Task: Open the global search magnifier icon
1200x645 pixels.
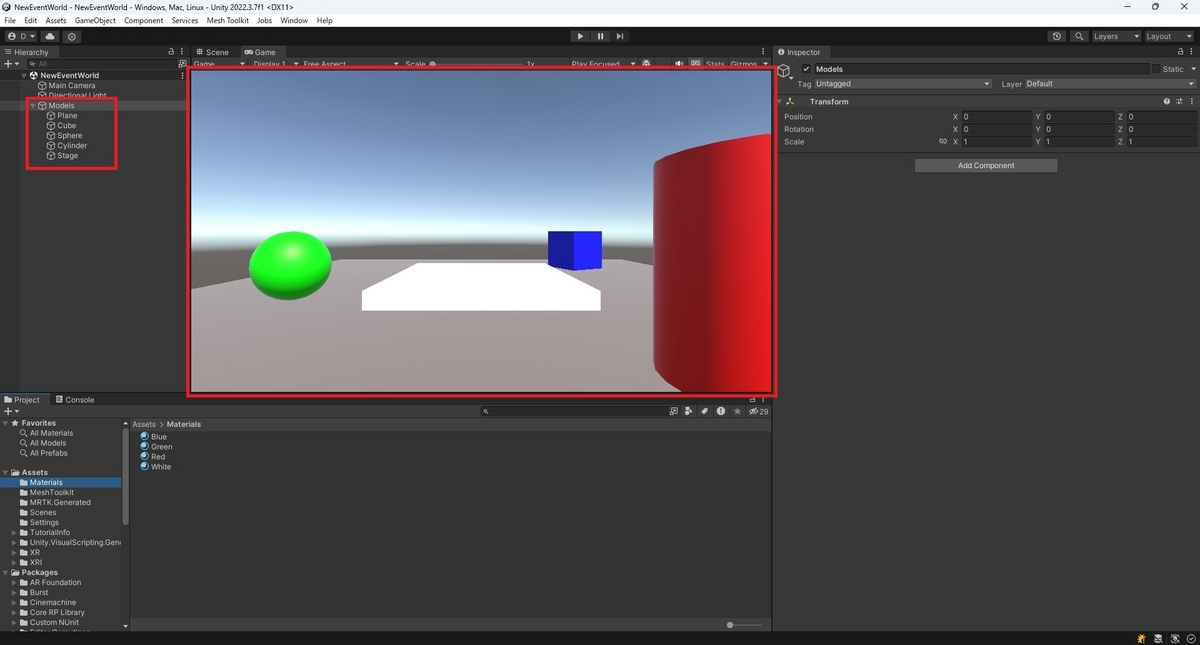Action: 1079,36
